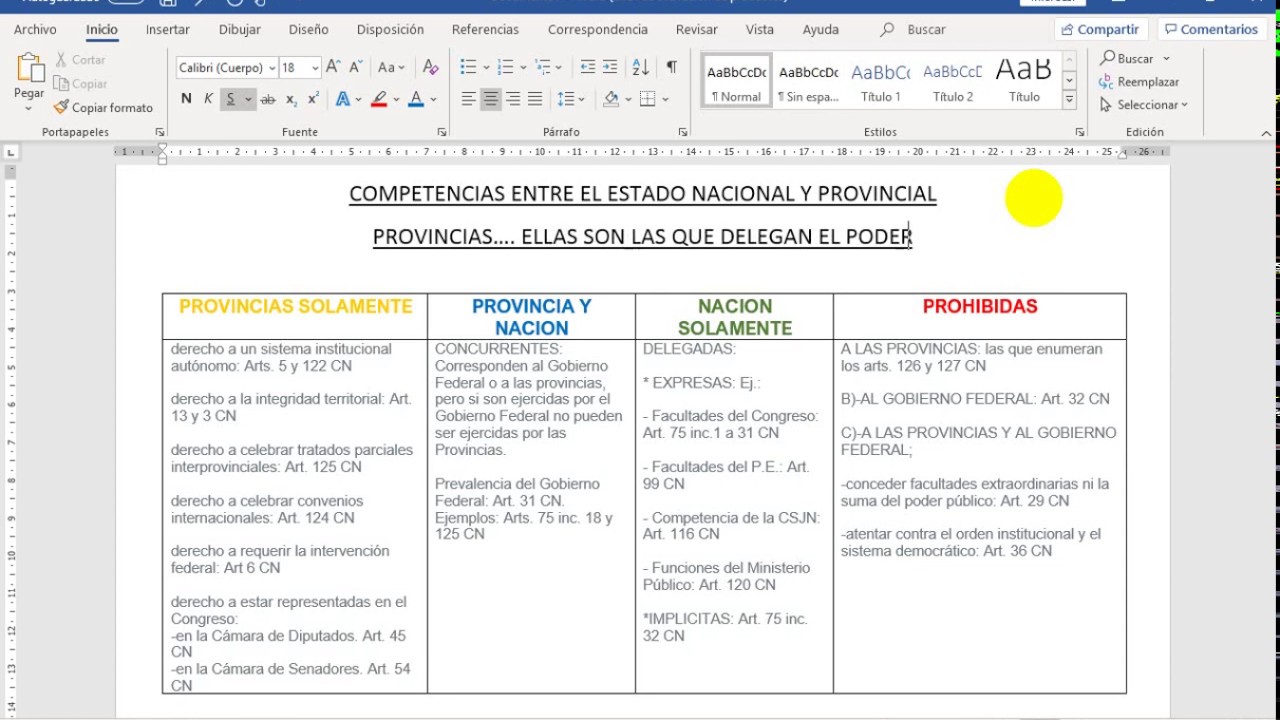Expand the Pegar dropdown arrow
The height and width of the screenshot is (720, 1280).
[29, 108]
